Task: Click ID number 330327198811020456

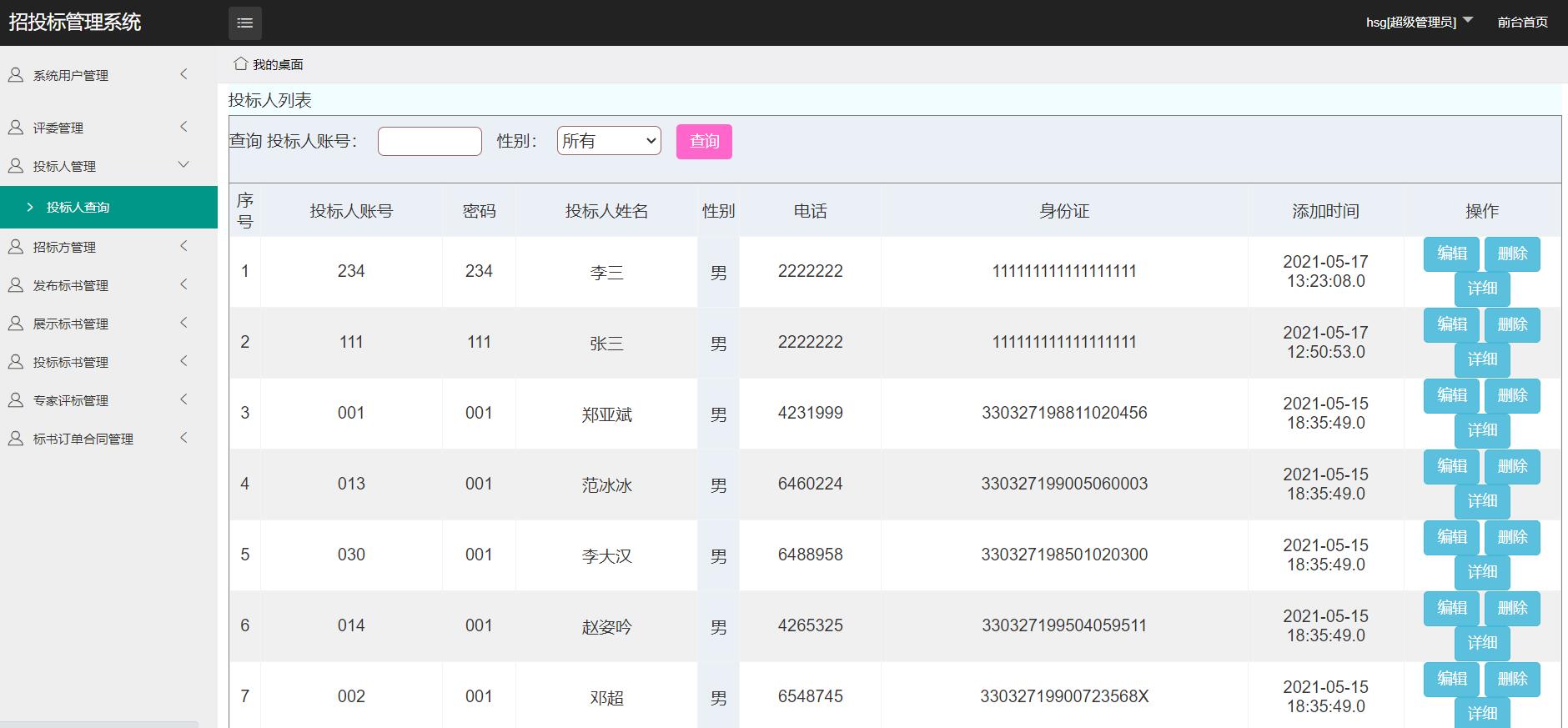Action: point(1064,413)
